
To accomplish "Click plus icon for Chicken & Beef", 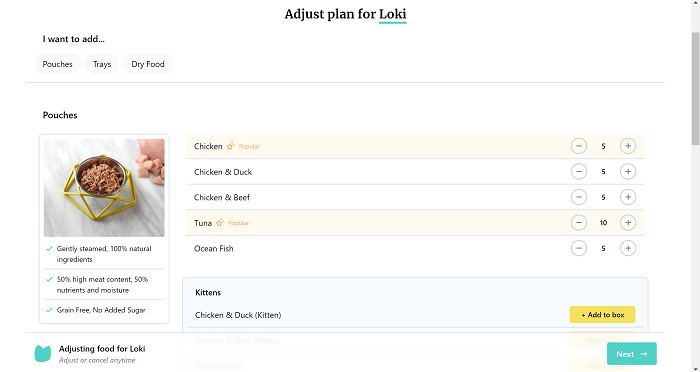I will tap(628, 197).
